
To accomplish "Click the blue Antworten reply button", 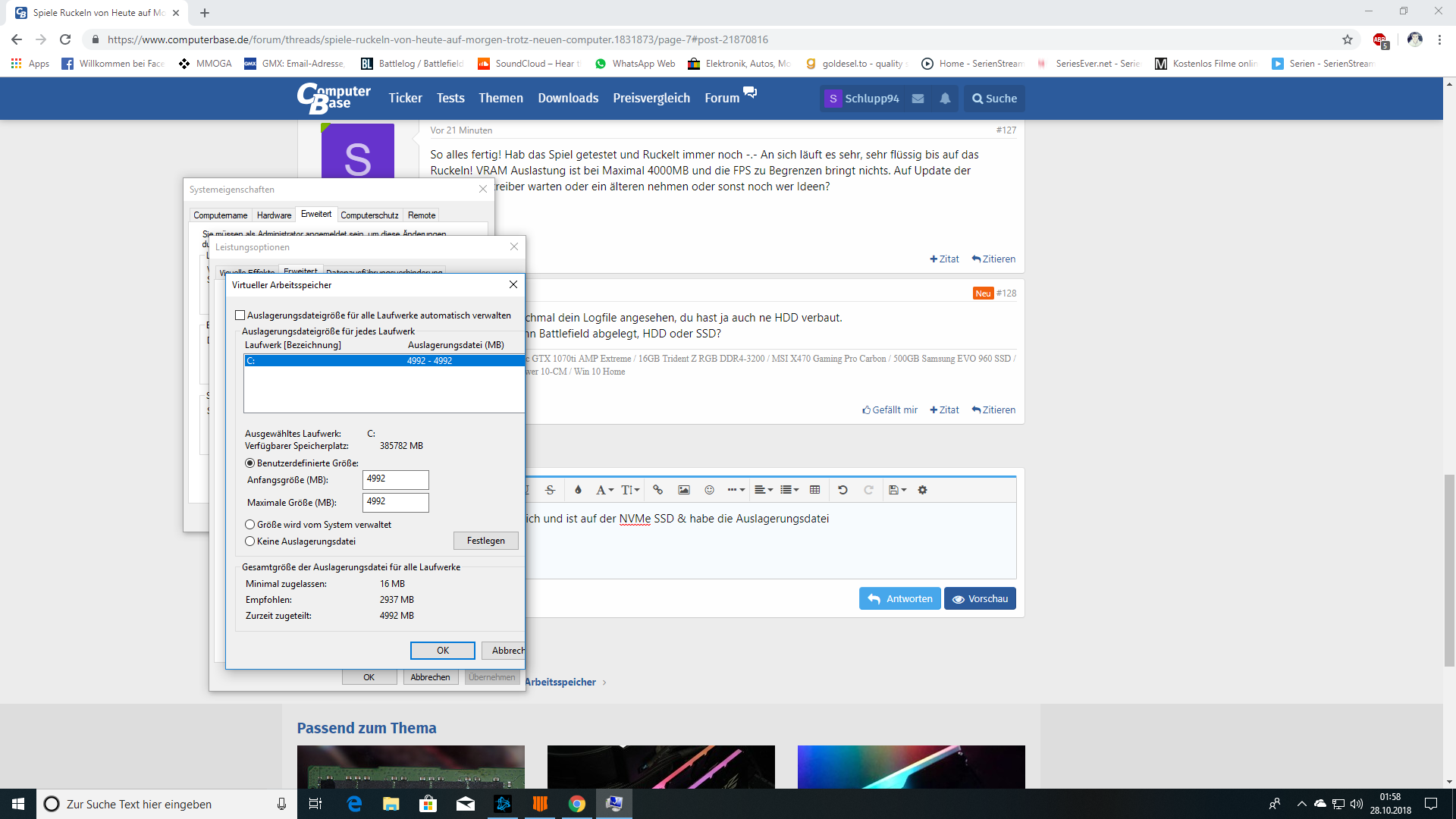I will pyautogui.click(x=899, y=598).
